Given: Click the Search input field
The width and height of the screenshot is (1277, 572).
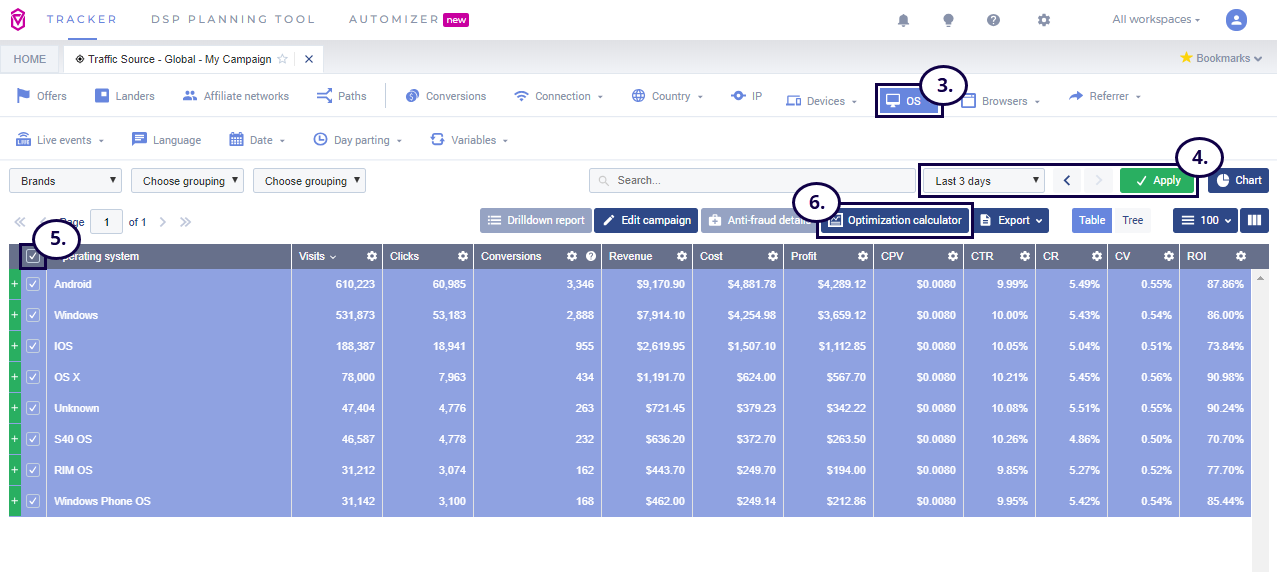Looking at the screenshot, I should (750, 181).
